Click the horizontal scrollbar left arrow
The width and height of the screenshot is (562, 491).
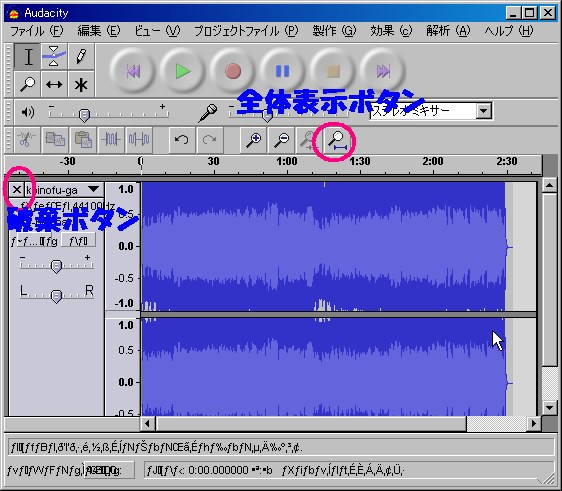click(x=147, y=424)
